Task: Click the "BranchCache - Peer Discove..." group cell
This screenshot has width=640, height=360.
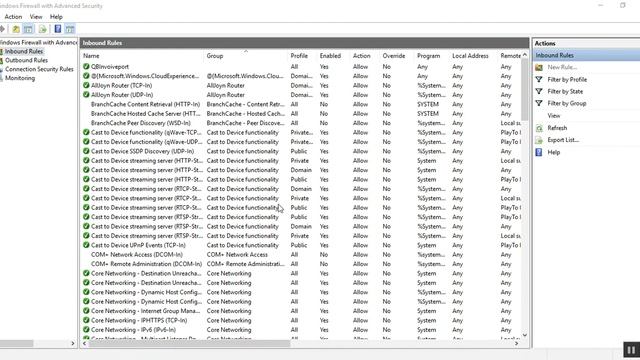Action: pyautogui.click(x=245, y=123)
